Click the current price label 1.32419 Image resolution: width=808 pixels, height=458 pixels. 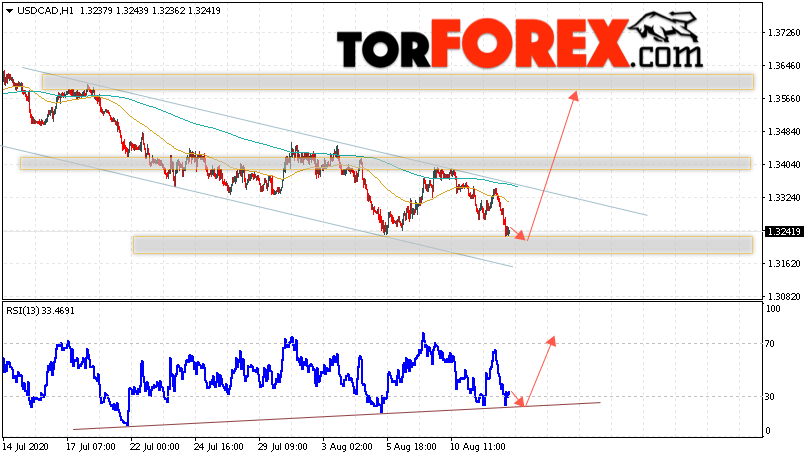783,232
